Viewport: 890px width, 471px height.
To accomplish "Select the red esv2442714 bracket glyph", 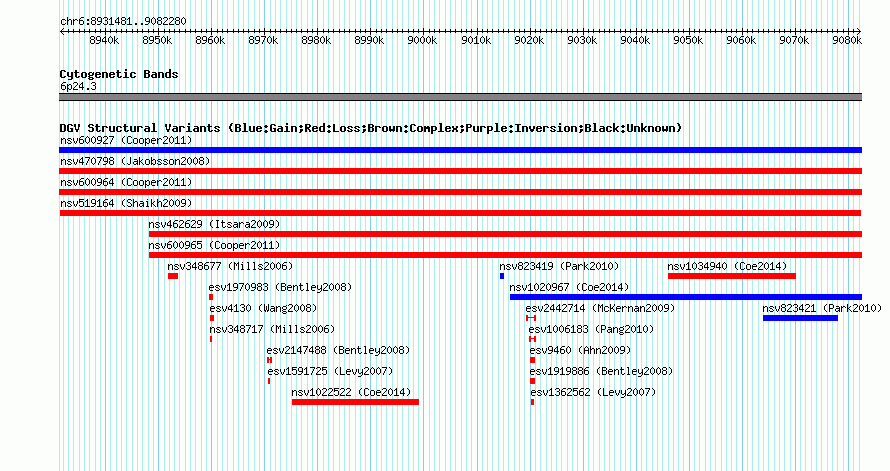I will 531,318.
